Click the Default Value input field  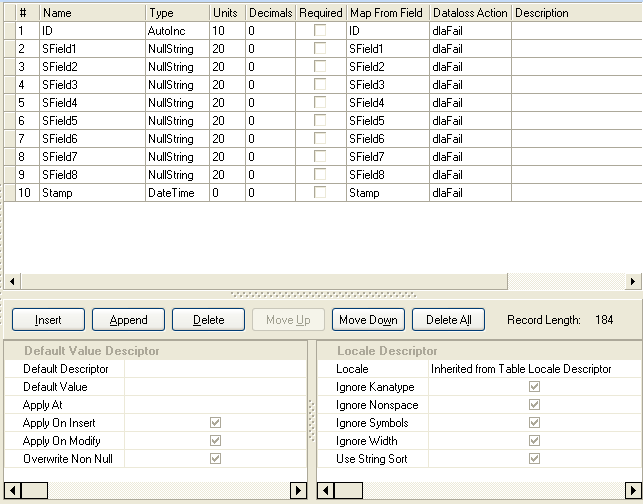[x=215, y=387]
